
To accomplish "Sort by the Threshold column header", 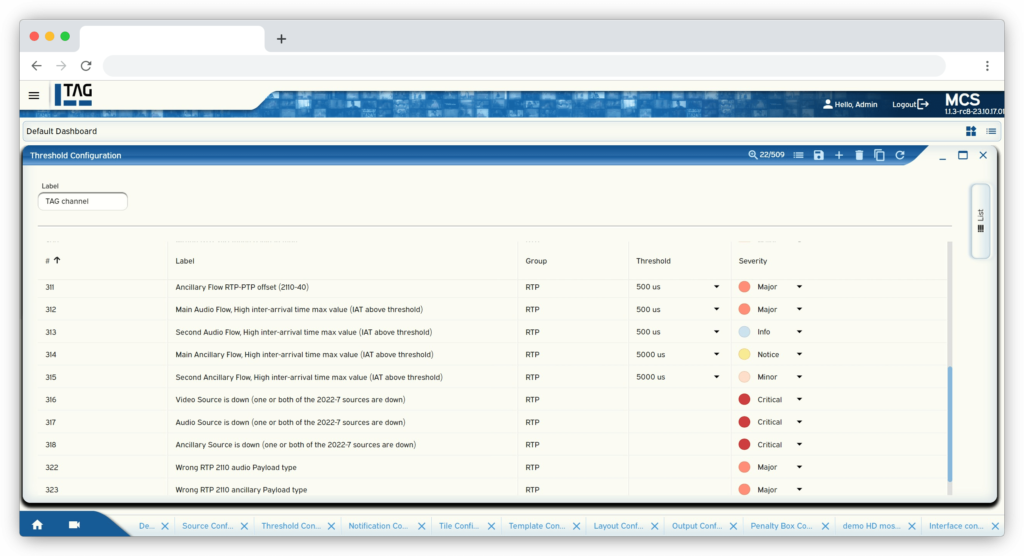I will tap(653, 261).
